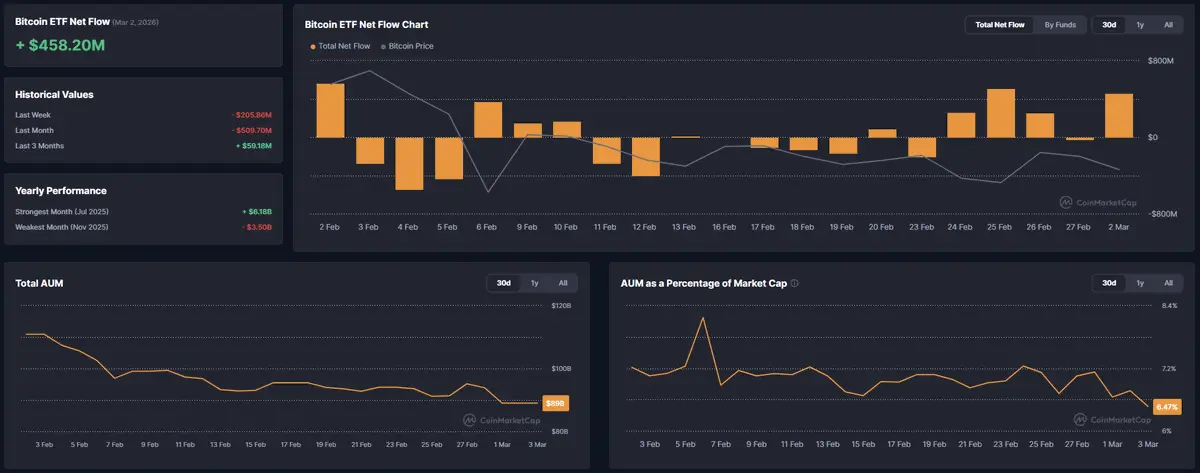Select 30d range on Net Flow chart
1200x473 pixels.
coord(1109,25)
